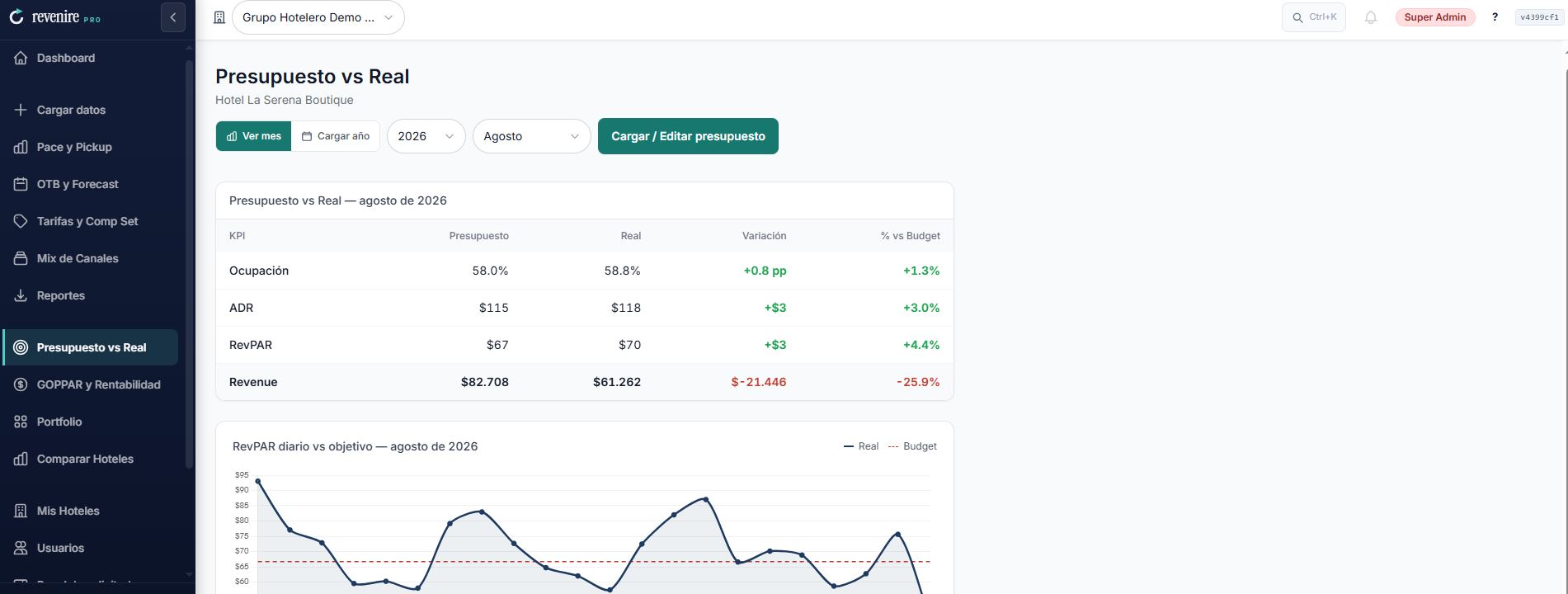Open Comparar Hoteles
Viewport: 1568px width, 594px height.
[x=91, y=459]
